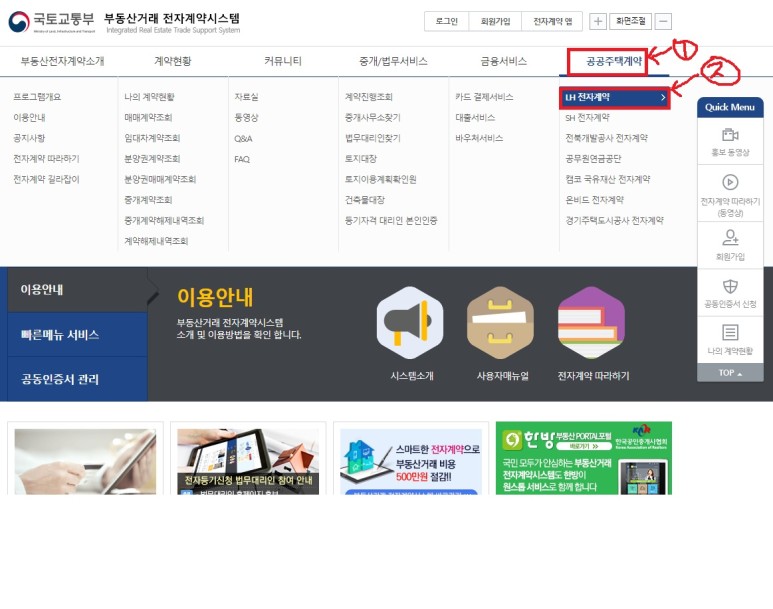Click the chevron on LH 전자계약
Viewport: 773px width, 609px height.
click(x=663, y=97)
